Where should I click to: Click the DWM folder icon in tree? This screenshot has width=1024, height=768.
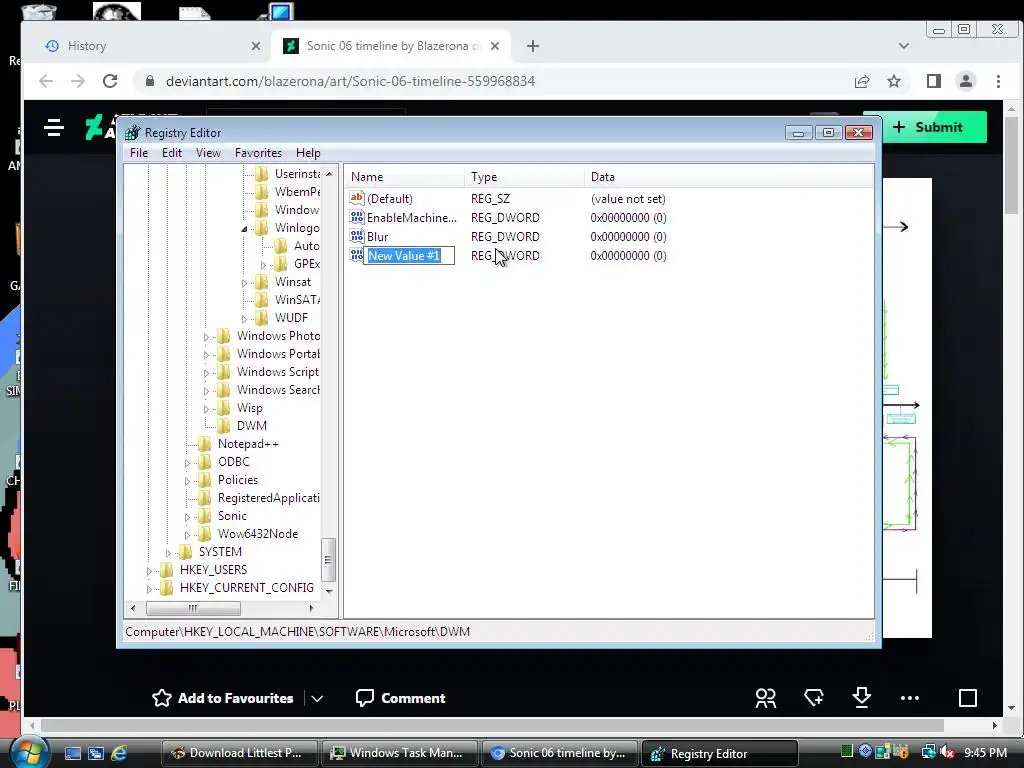pos(223,426)
